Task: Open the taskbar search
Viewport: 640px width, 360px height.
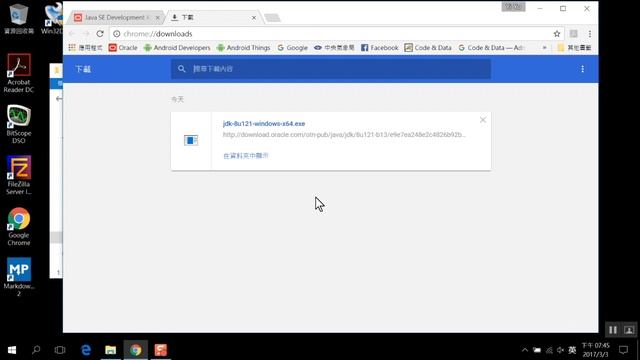Action: point(36,350)
